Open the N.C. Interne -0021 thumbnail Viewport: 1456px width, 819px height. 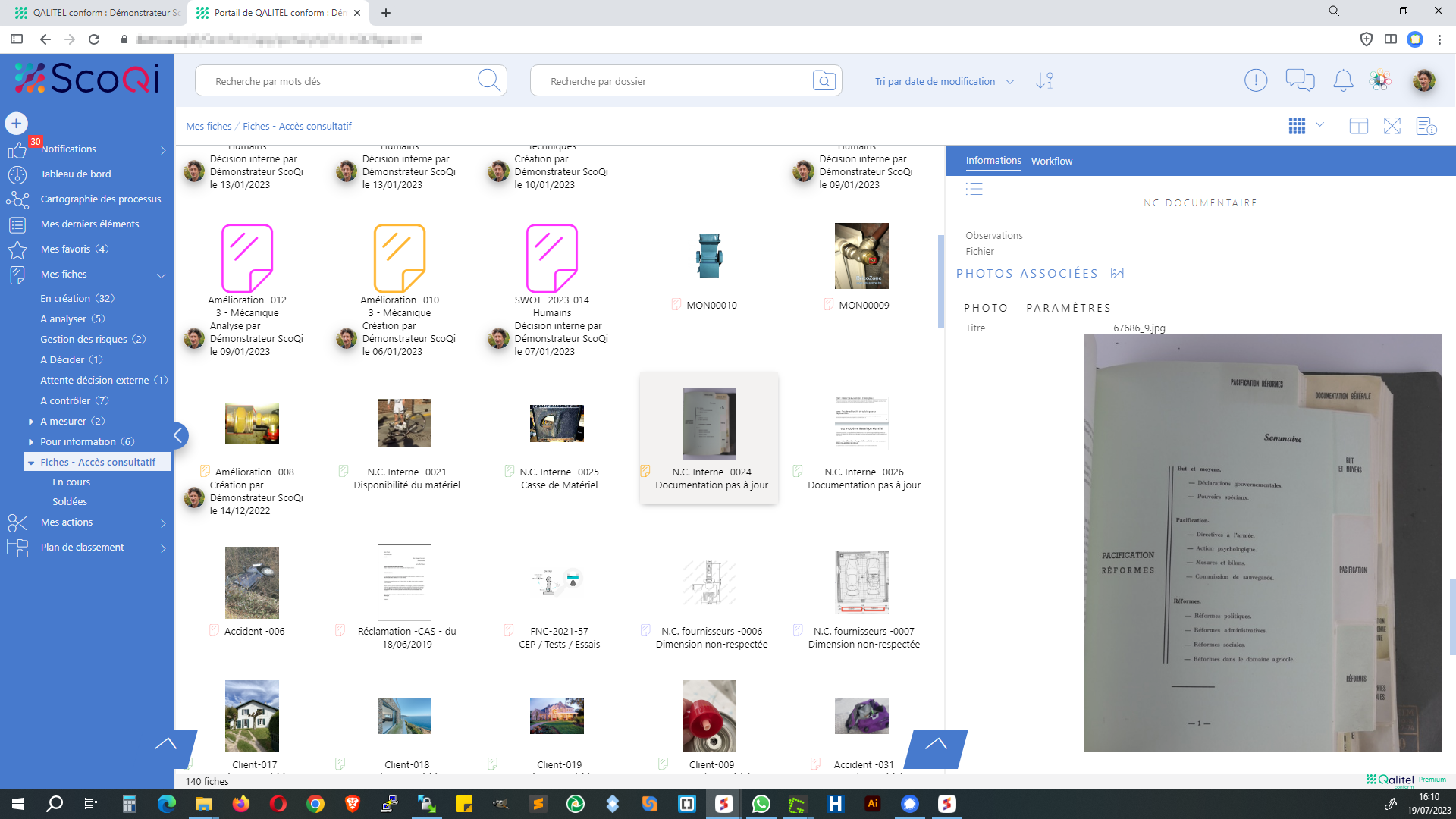tap(404, 423)
